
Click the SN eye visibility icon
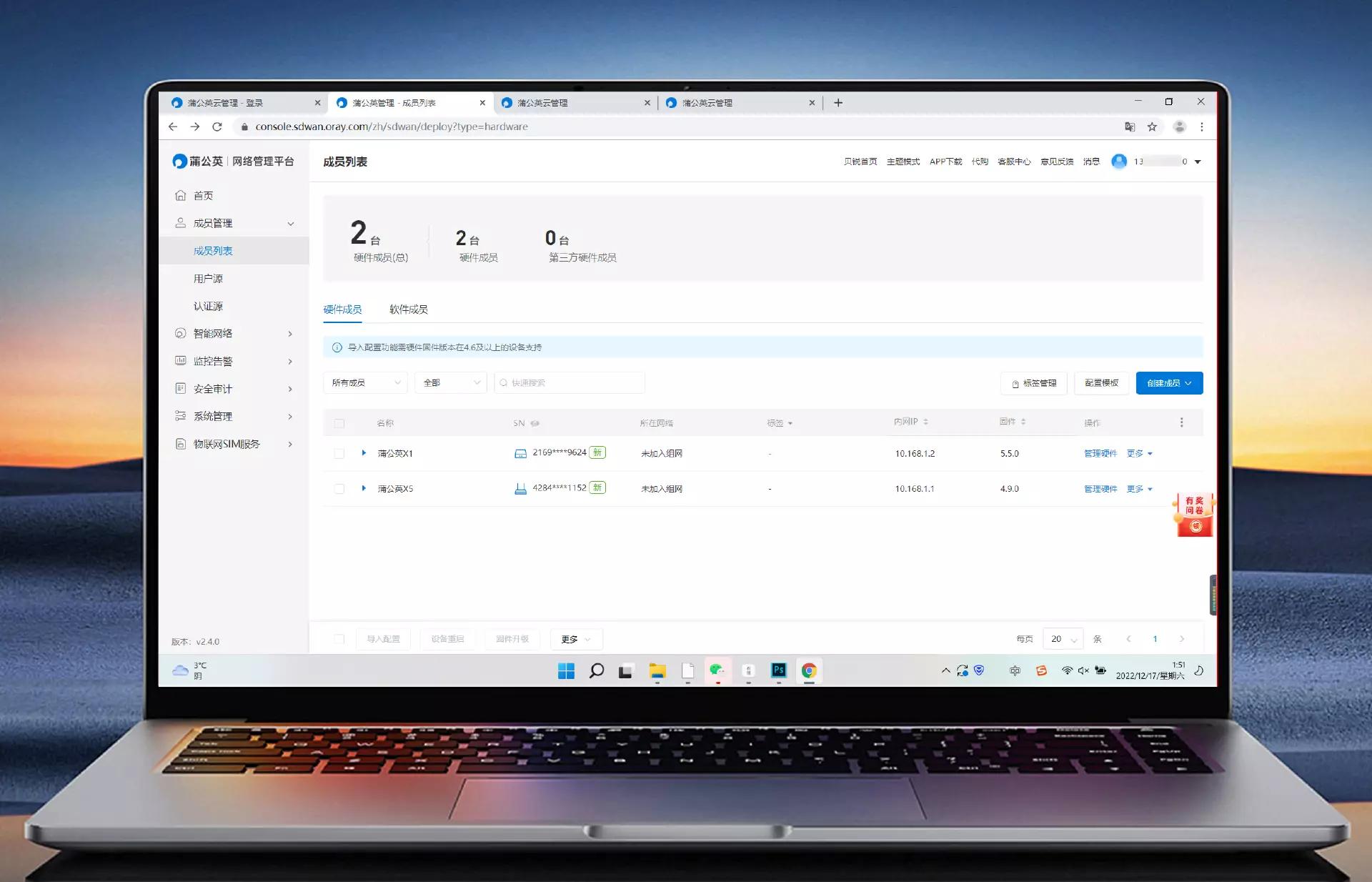[x=535, y=423]
